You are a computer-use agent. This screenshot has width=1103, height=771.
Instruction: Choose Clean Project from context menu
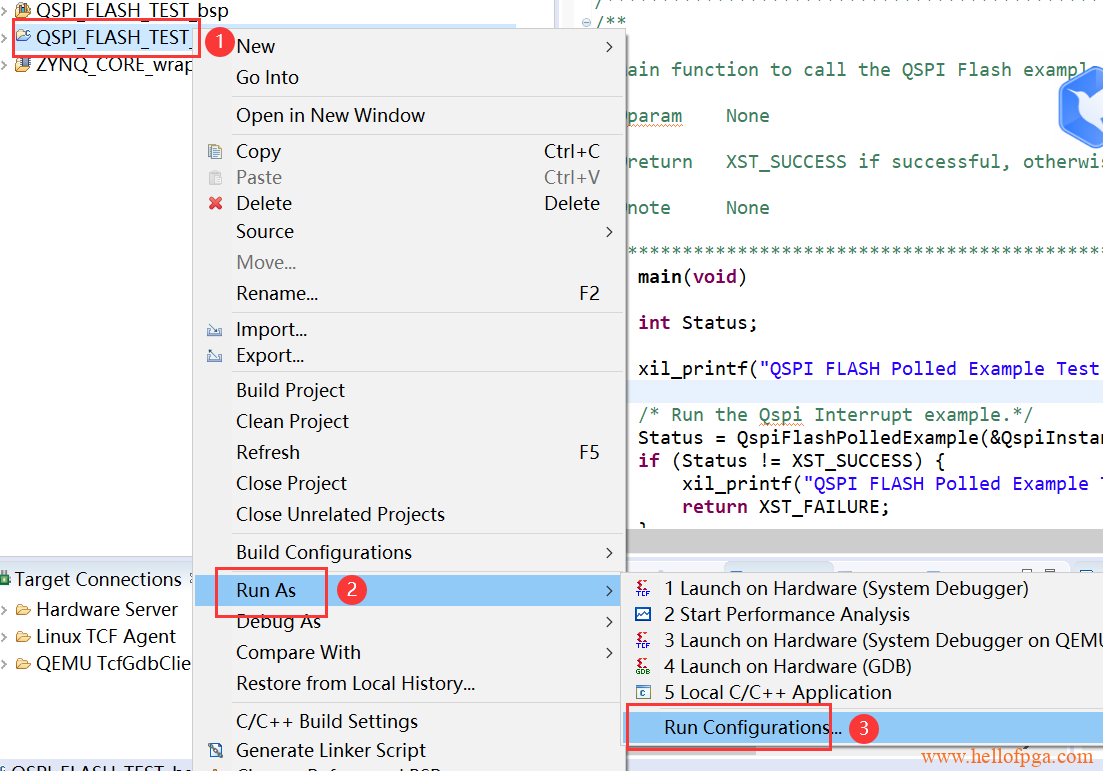(x=292, y=422)
